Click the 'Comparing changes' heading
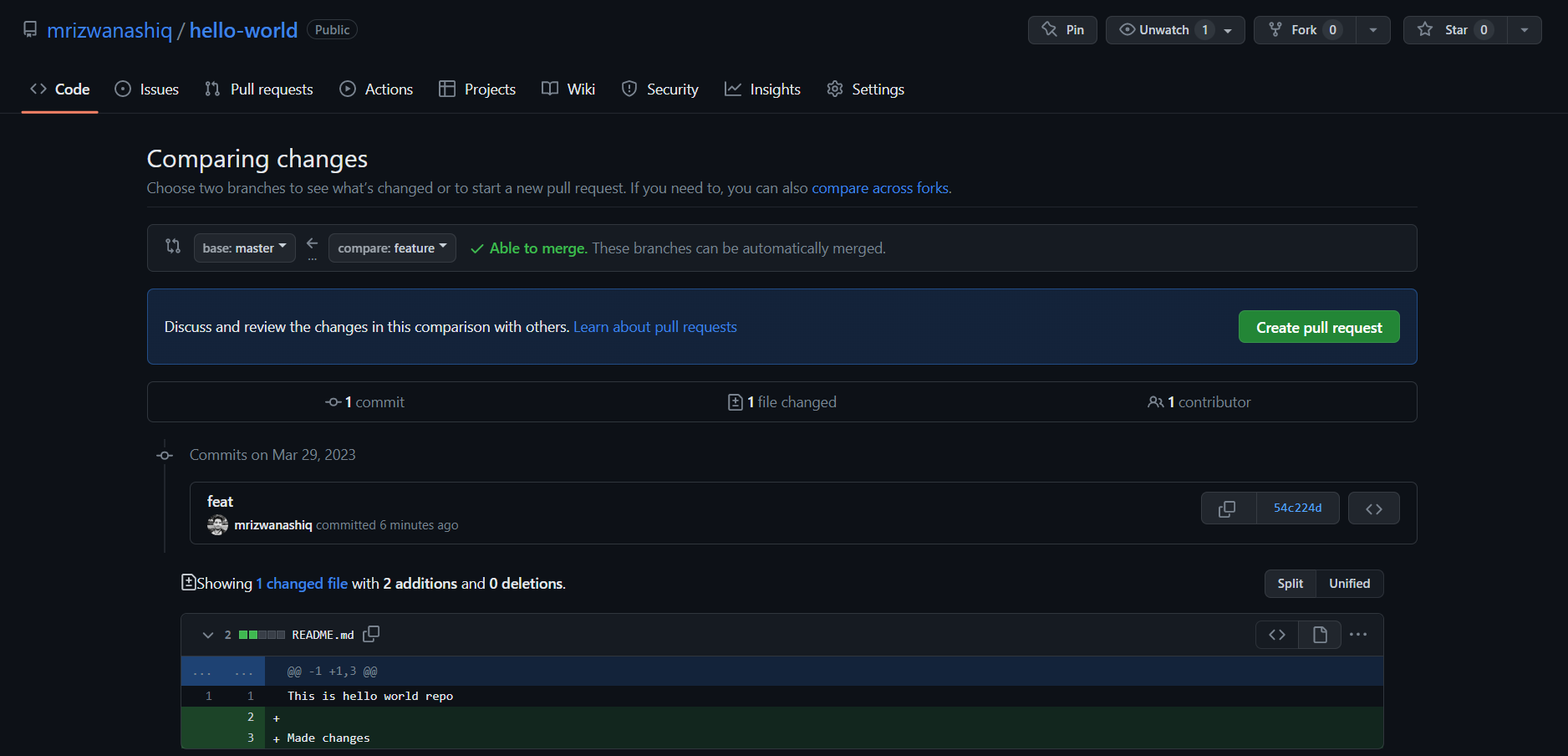The image size is (1568, 756). tap(257, 159)
